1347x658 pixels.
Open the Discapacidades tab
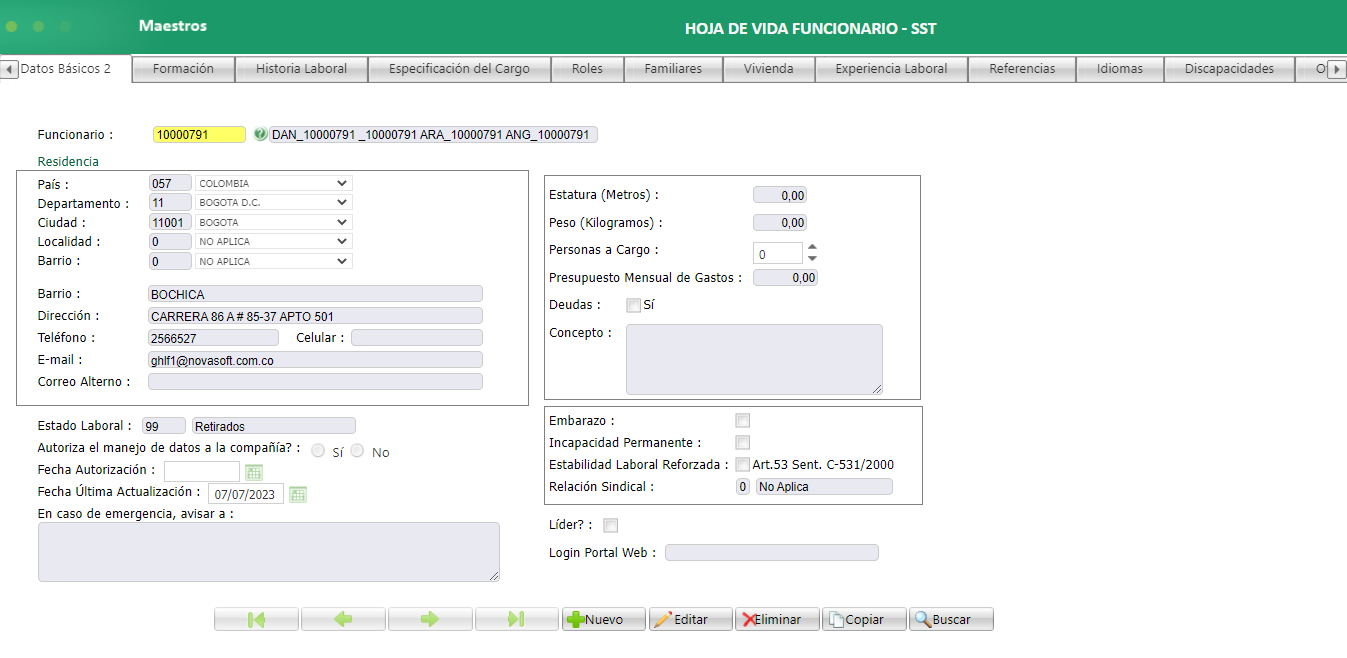(x=1229, y=69)
